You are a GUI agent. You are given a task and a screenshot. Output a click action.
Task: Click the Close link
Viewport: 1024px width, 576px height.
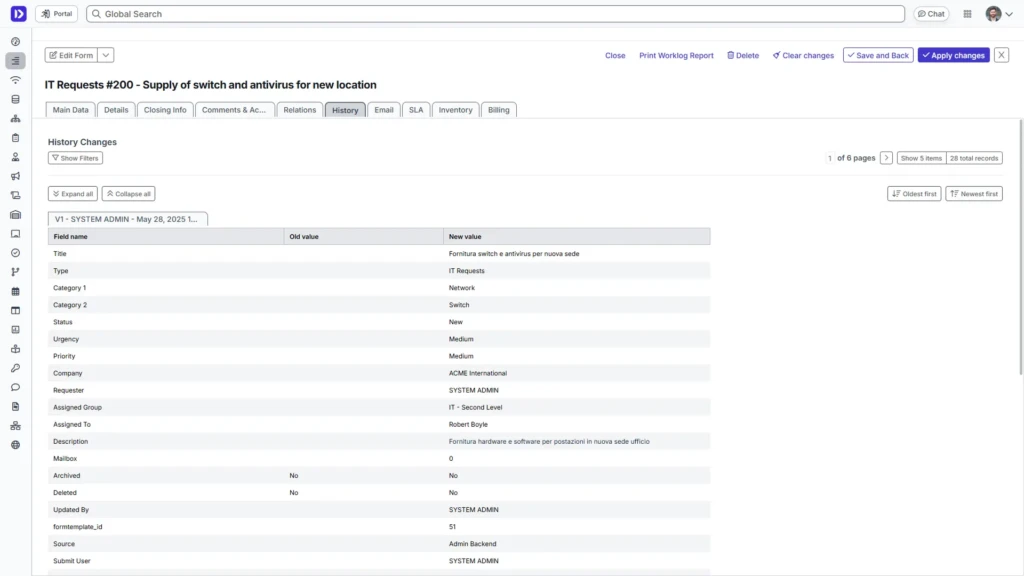615,56
